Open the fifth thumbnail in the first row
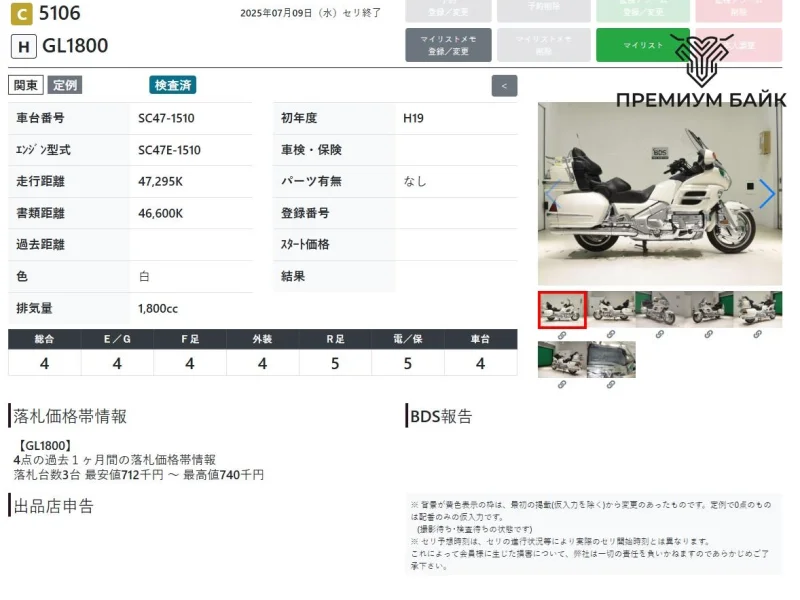Screen dimensions: 800x600 pyautogui.click(x=758, y=309)
